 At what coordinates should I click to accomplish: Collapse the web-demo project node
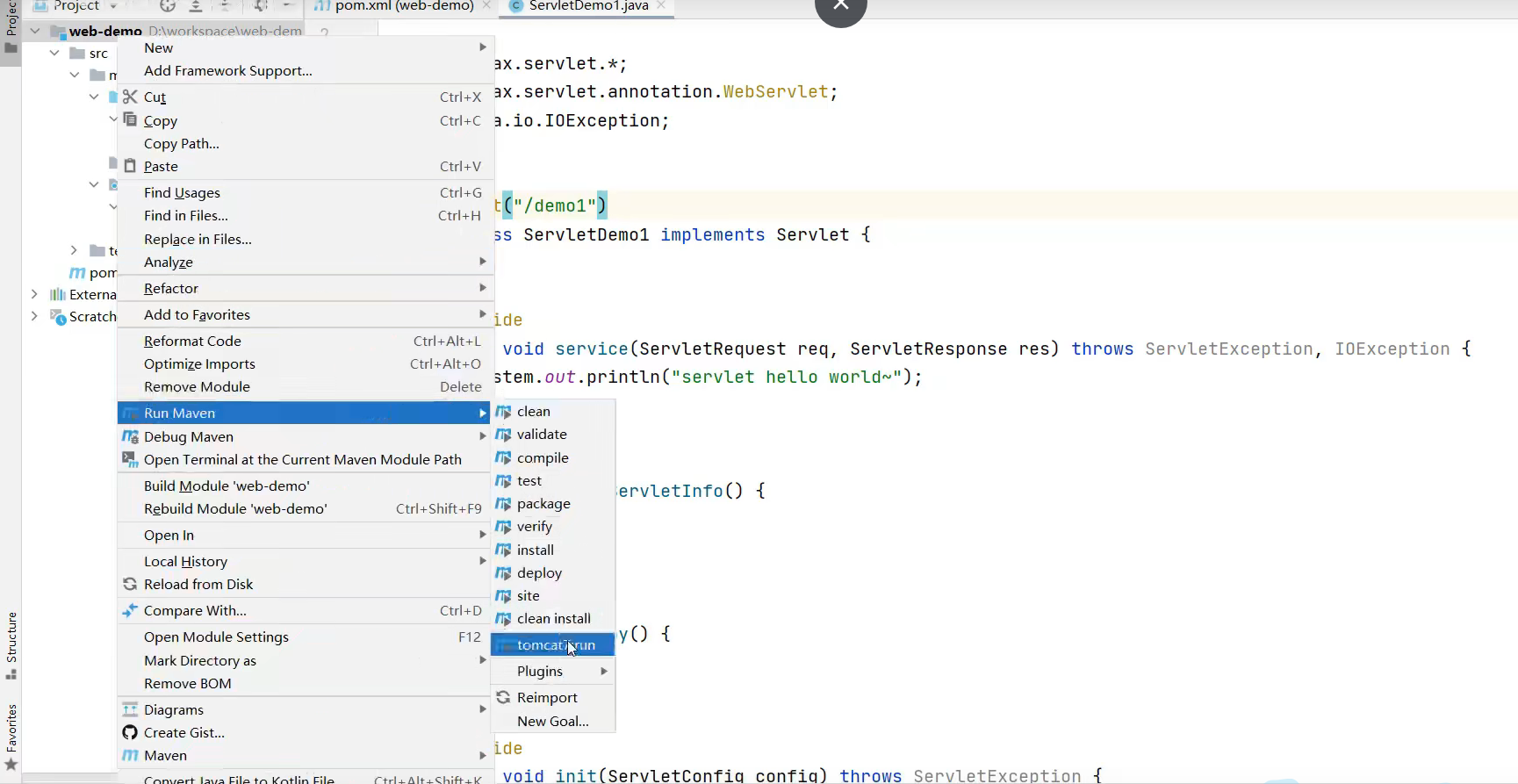coord(35,31)
